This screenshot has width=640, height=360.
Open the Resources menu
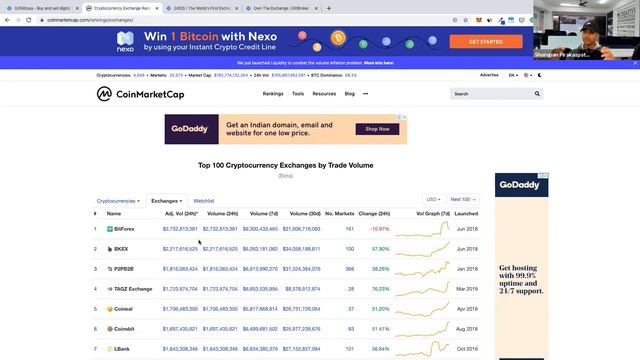[x=324, y=94]
